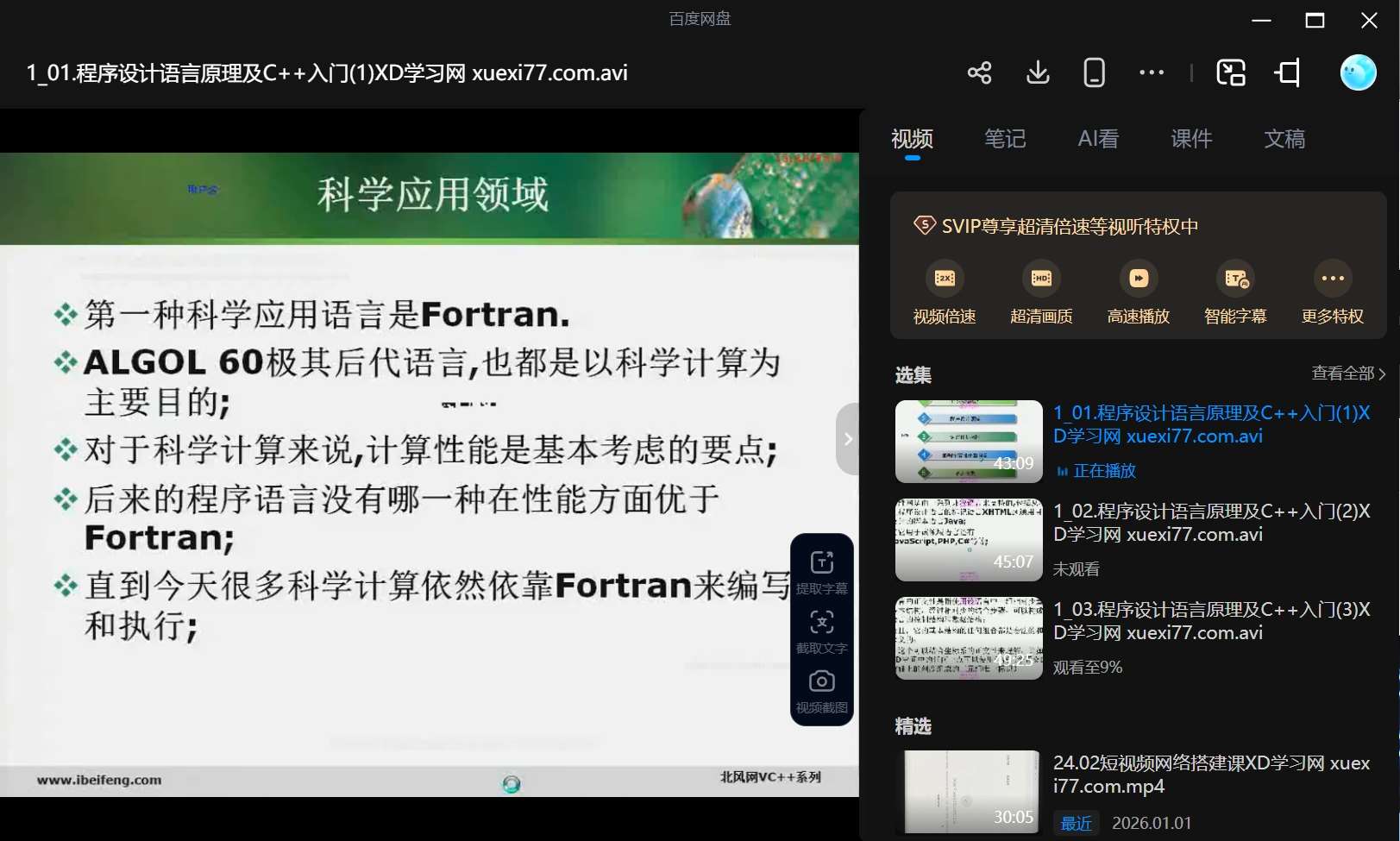Click the crop-shaped window icon beside the avatar
The width and height of the screenshot is (1400, 841).
pos(1288,72)
